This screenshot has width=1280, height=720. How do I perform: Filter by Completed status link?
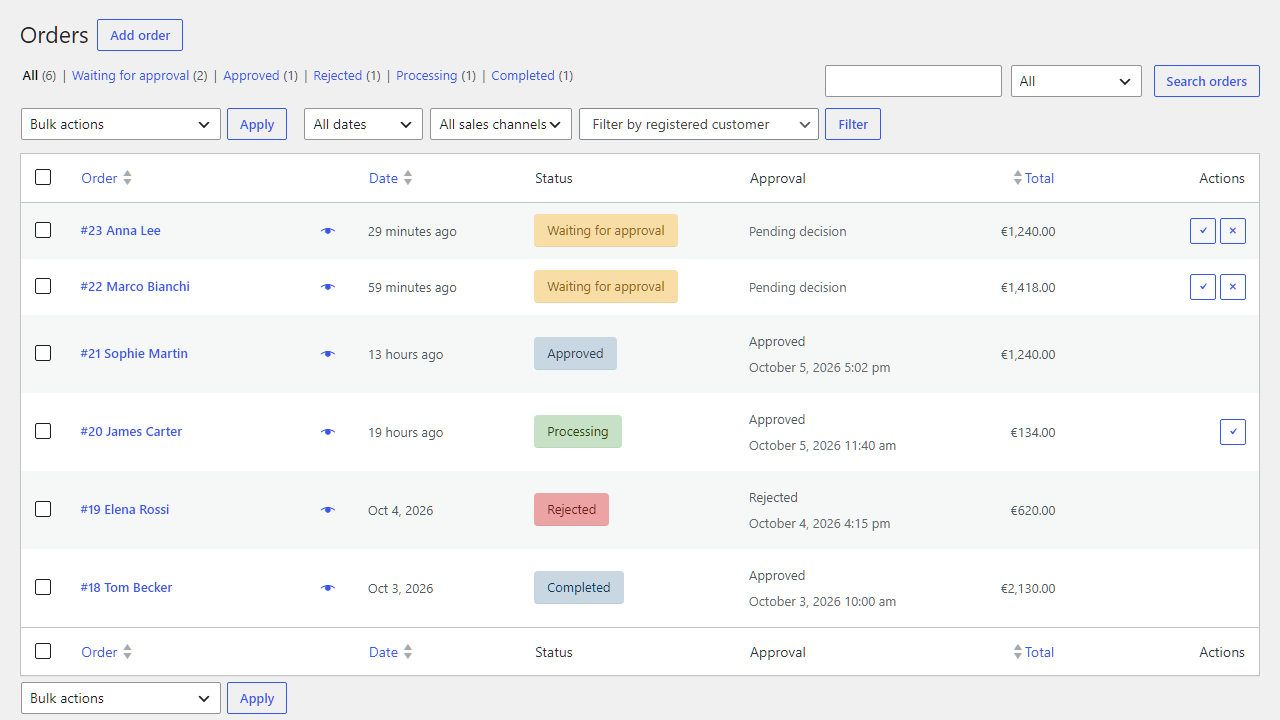532,75
